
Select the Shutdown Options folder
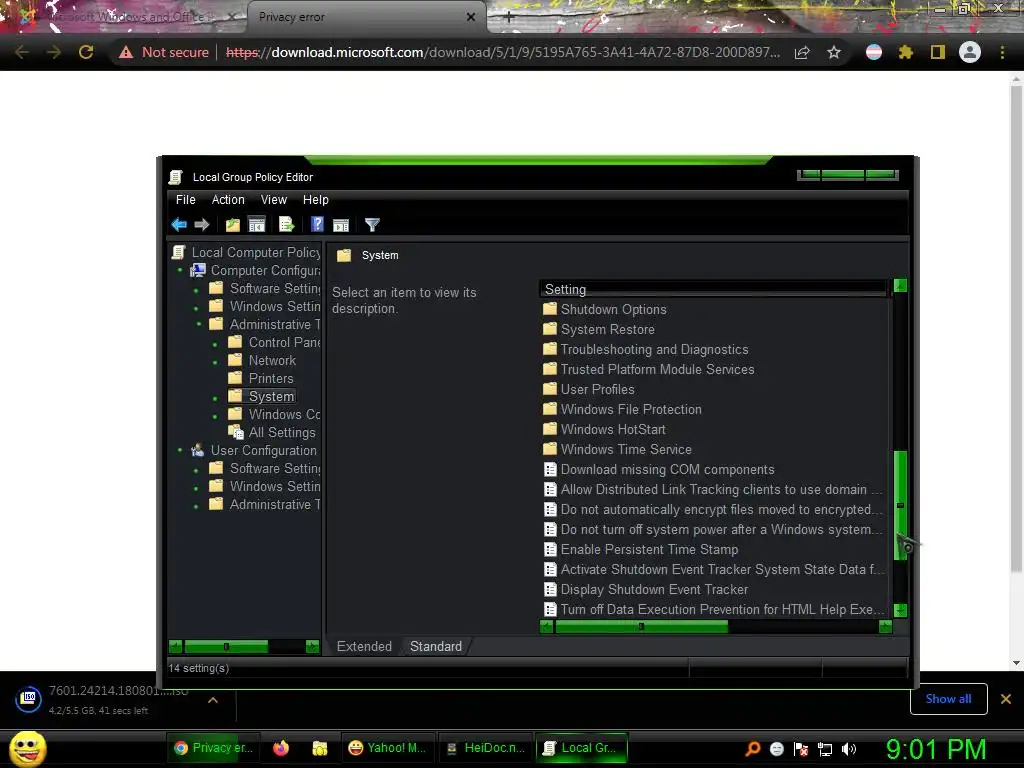613,310
